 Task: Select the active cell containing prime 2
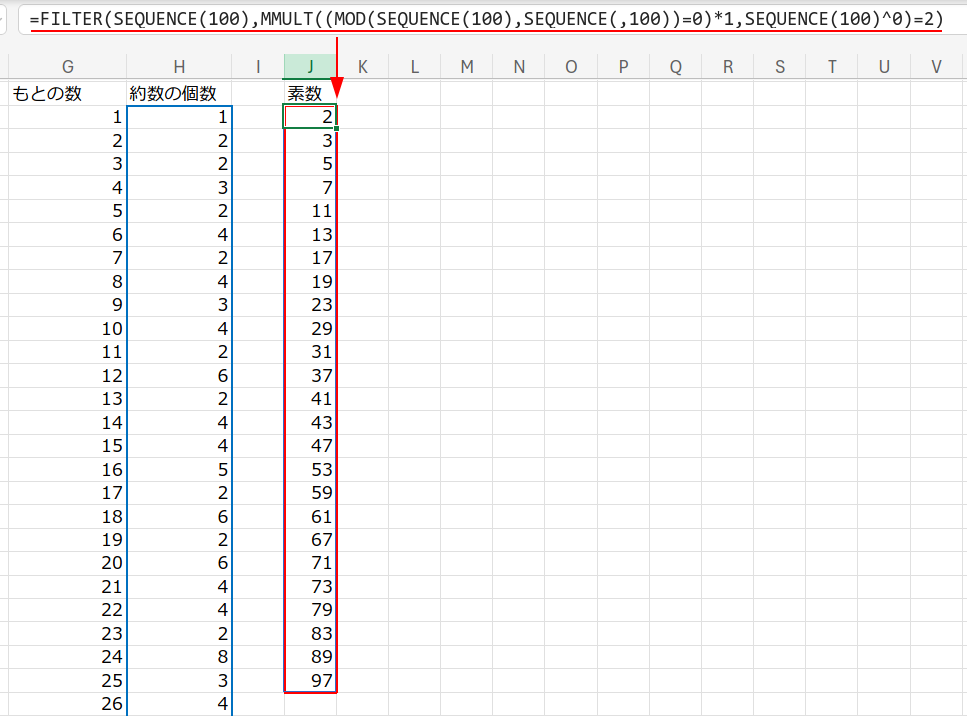pyautogui.click(x=311, y=117)
